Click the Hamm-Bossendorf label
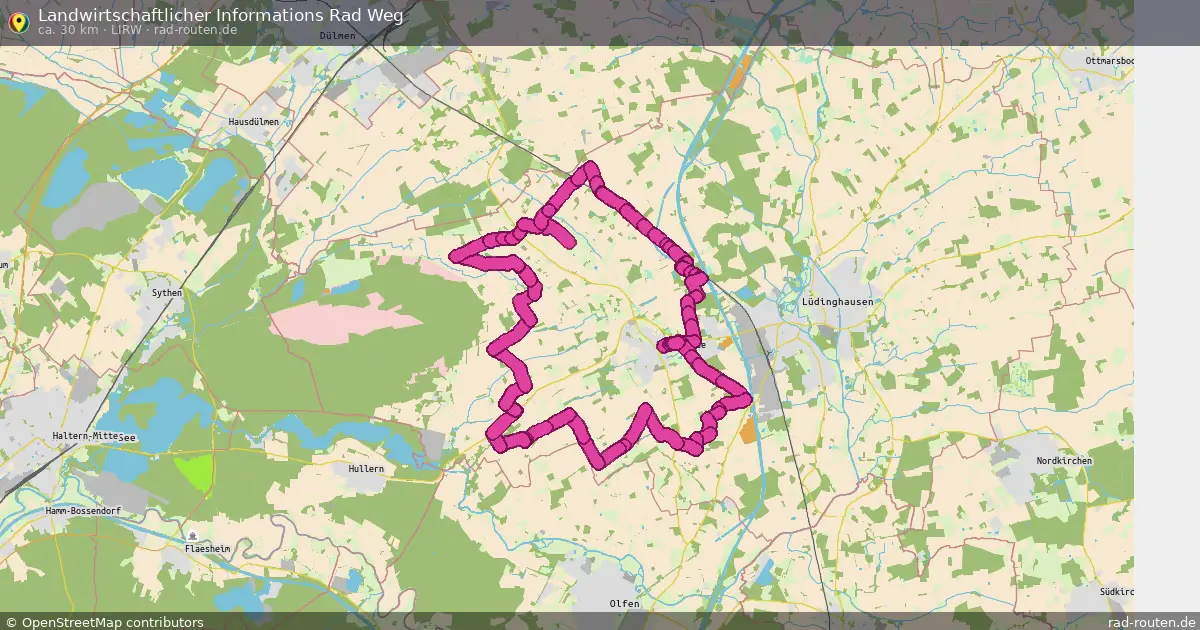The image size is (1200, 630). click(83, 510)
